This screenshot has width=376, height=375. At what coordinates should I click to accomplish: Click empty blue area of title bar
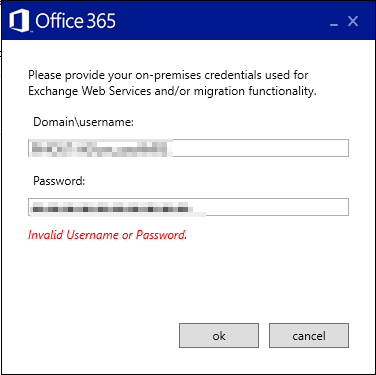coord(220,21)
